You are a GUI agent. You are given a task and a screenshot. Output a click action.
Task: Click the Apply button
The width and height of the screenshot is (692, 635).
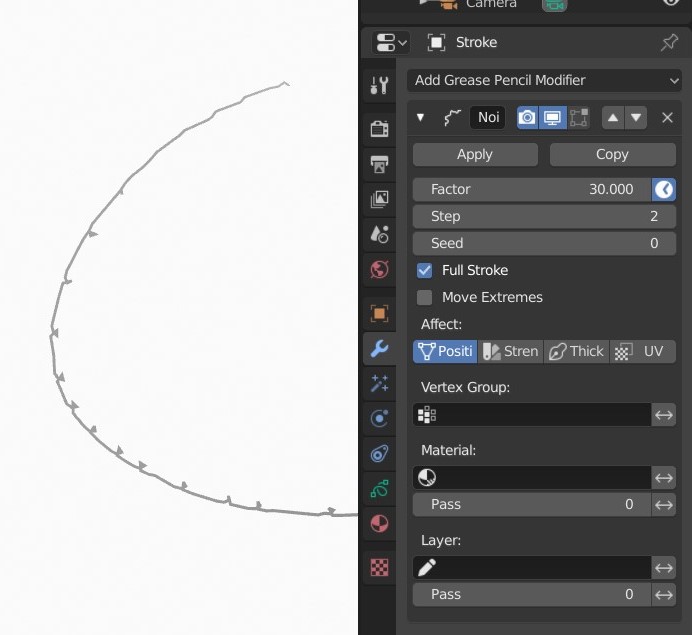click(475, 154)
